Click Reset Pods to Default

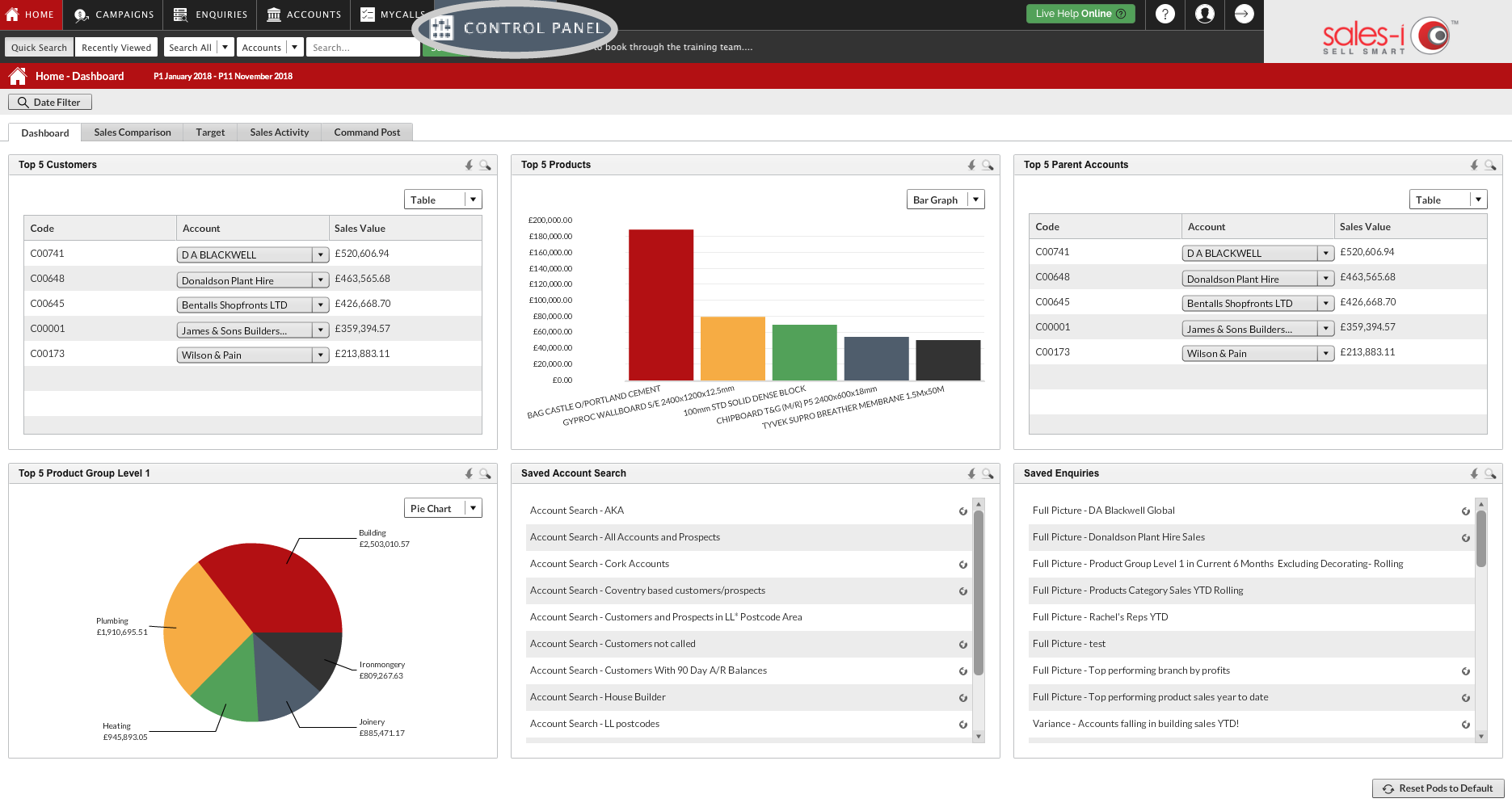[x=1438, y=788]
